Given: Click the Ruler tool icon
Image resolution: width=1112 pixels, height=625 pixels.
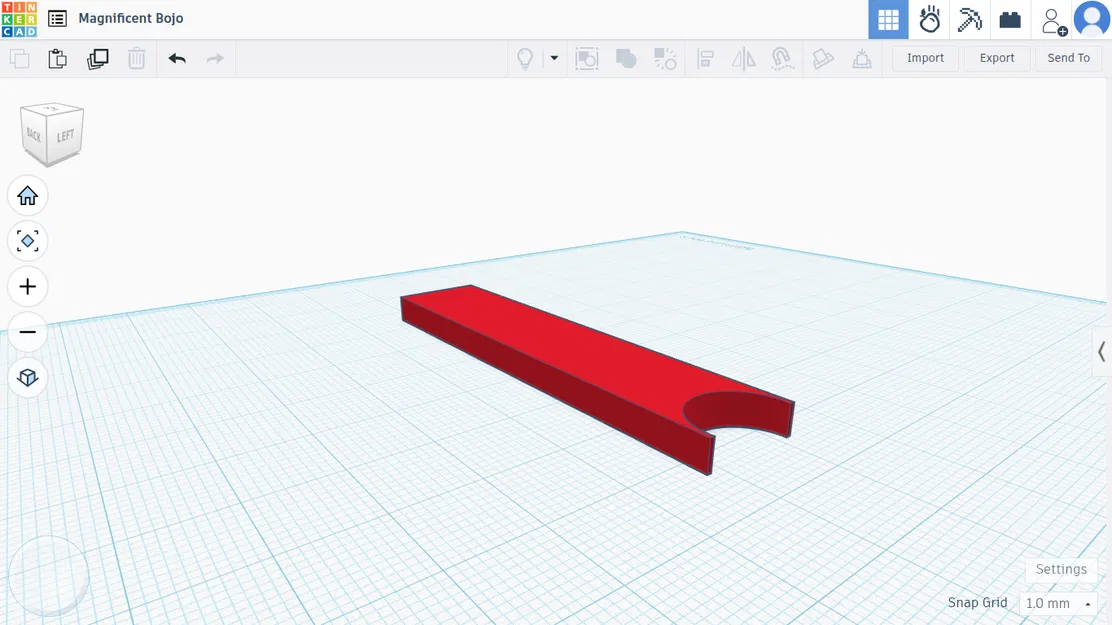Looking at the screenshot, I should click(862, 58).
